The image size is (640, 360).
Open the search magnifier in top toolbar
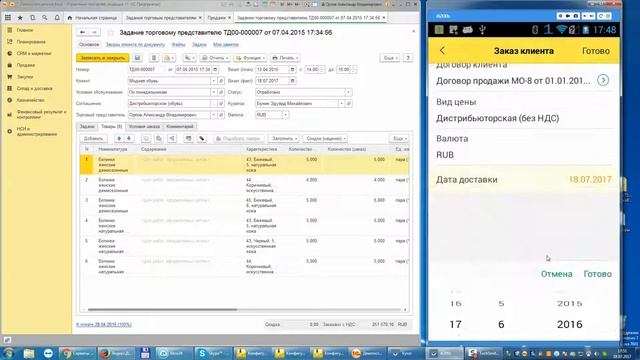[45, 18]
